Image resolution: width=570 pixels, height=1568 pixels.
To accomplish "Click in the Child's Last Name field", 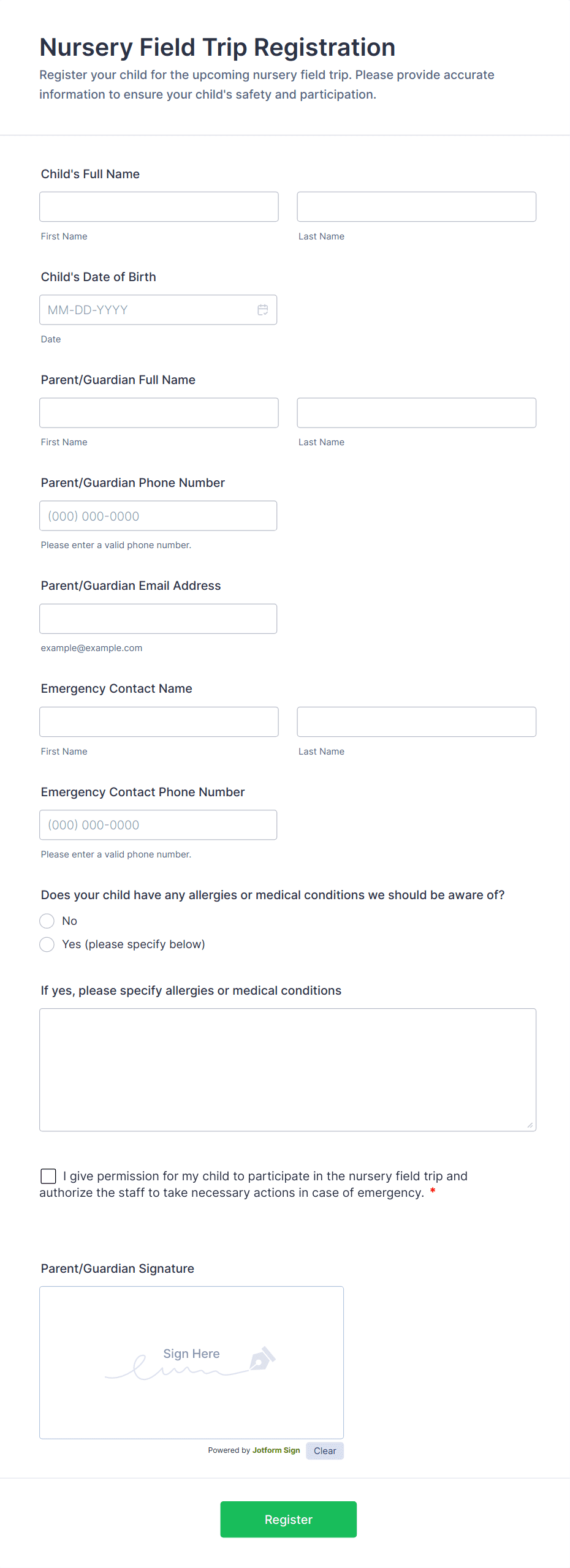I will coord(416,206).
